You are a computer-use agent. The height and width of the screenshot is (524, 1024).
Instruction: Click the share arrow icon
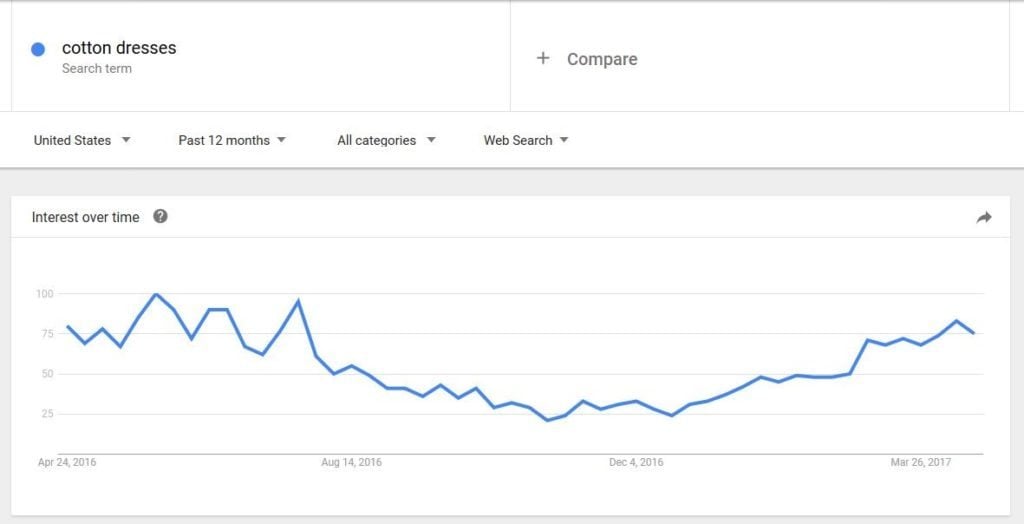(x=984, y=218)
